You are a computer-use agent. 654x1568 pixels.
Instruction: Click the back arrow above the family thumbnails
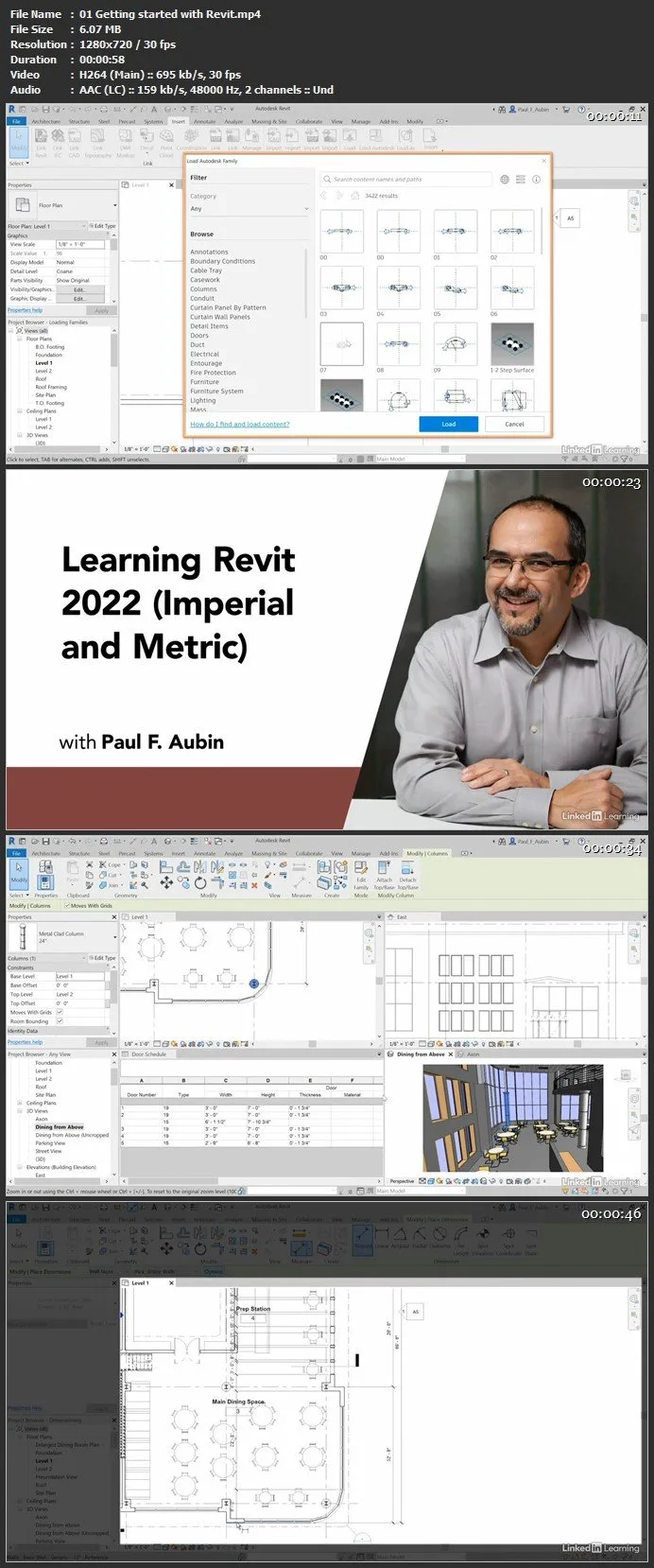(x=323, y=196)
